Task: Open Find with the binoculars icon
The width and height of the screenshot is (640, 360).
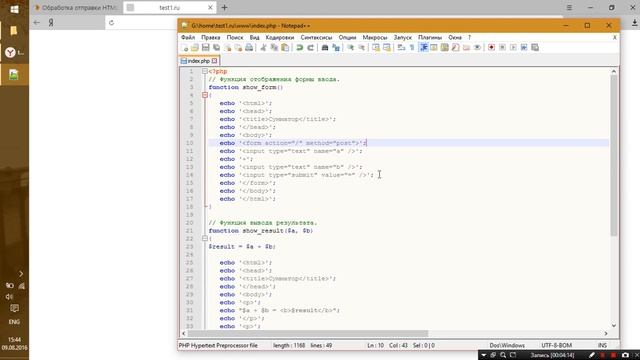Action: tap(325, 48)
